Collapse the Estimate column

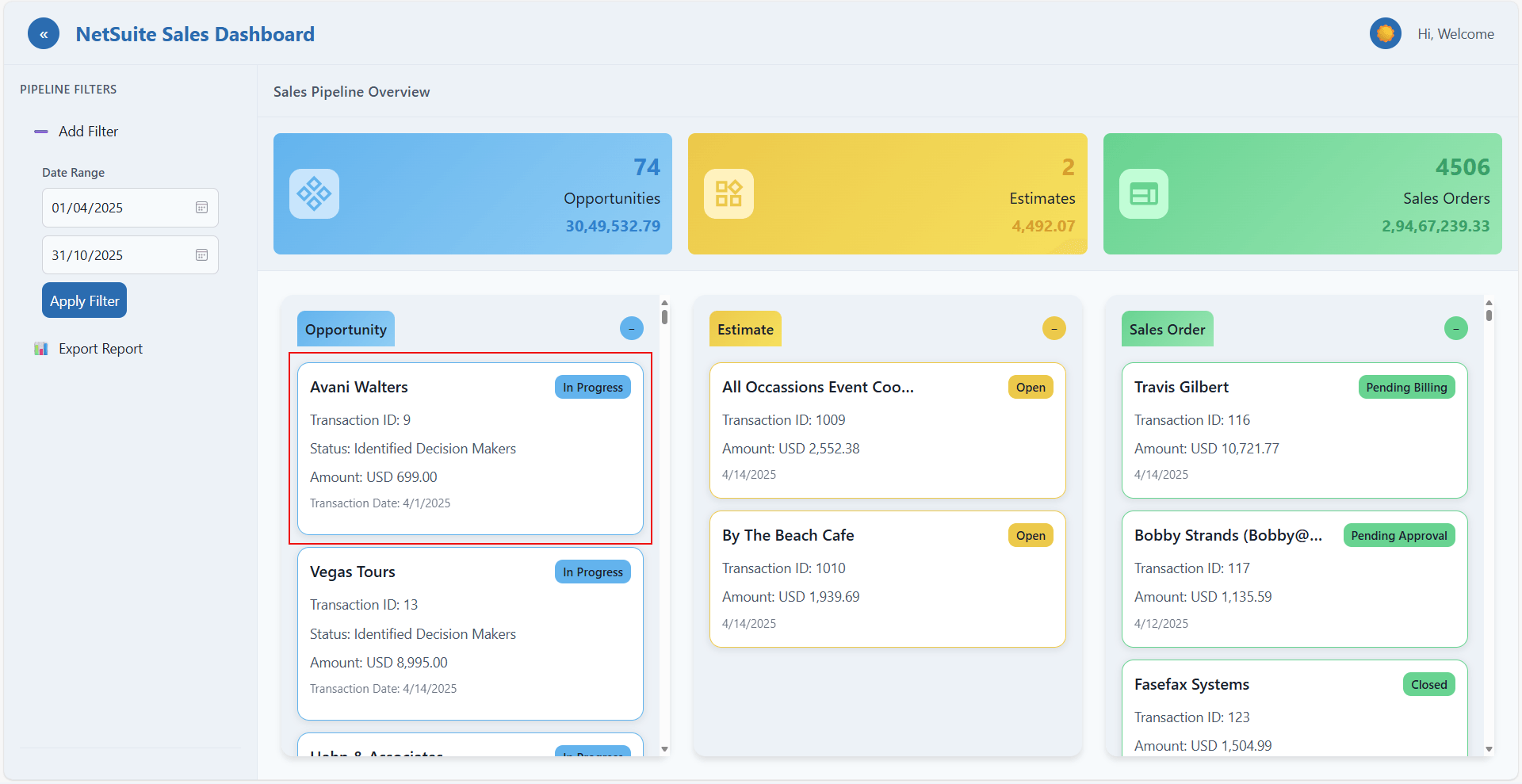pyautogui.click(x=1054, y=328)
